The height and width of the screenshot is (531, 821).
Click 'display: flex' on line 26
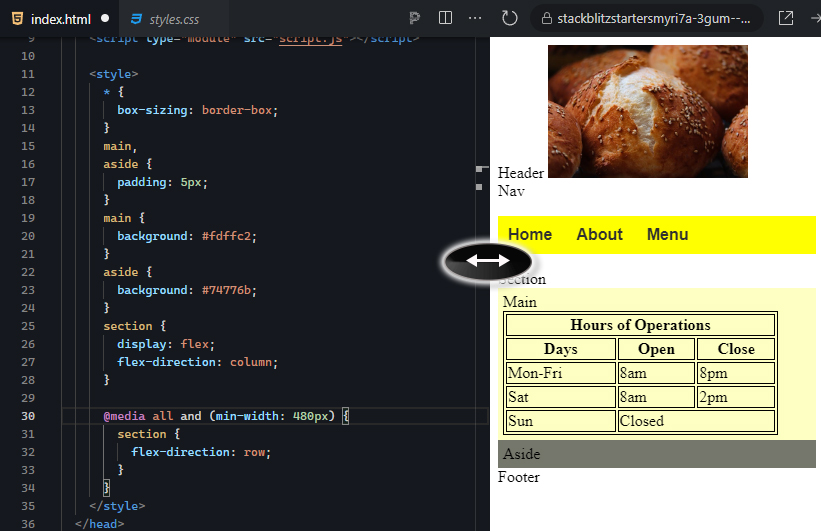click(163, 345)
